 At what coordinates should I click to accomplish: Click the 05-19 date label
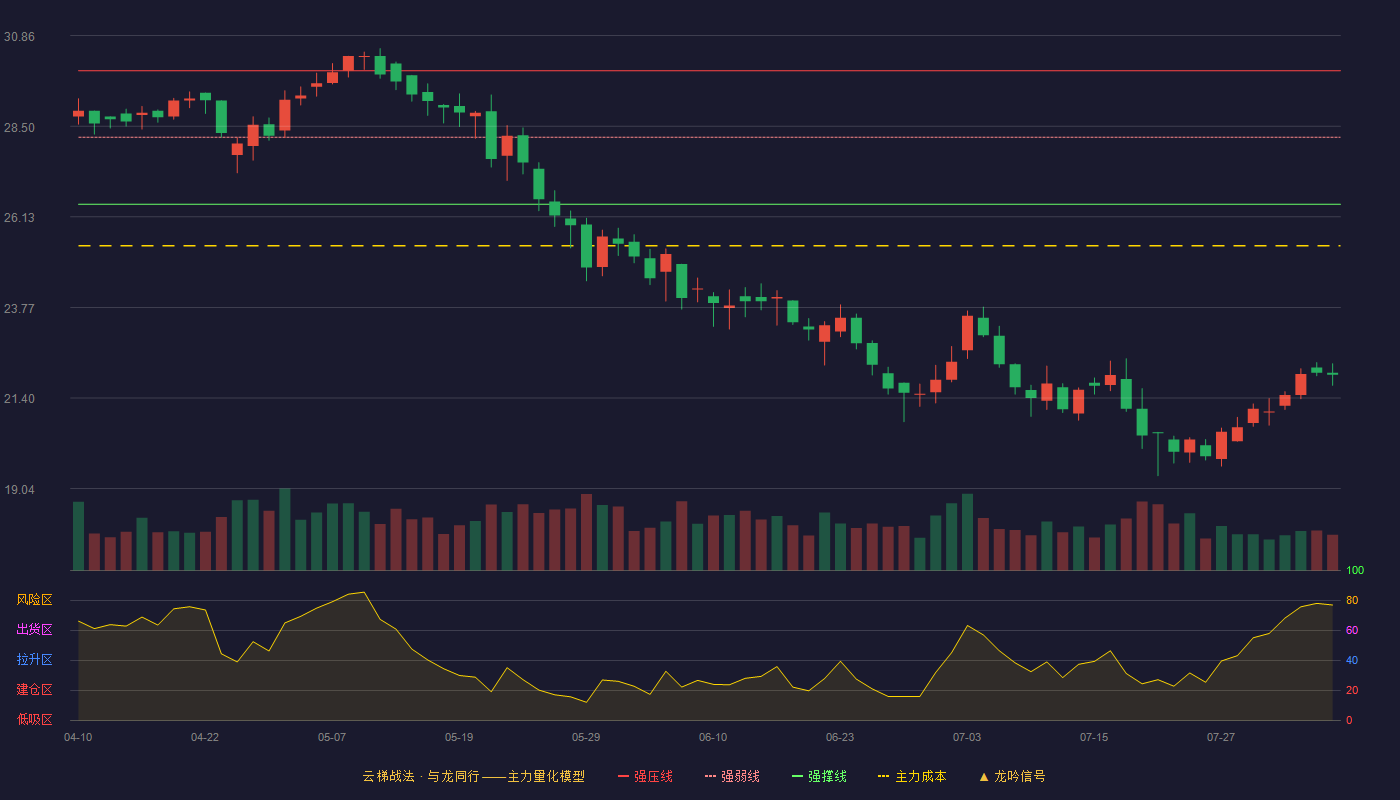point(459,737)
